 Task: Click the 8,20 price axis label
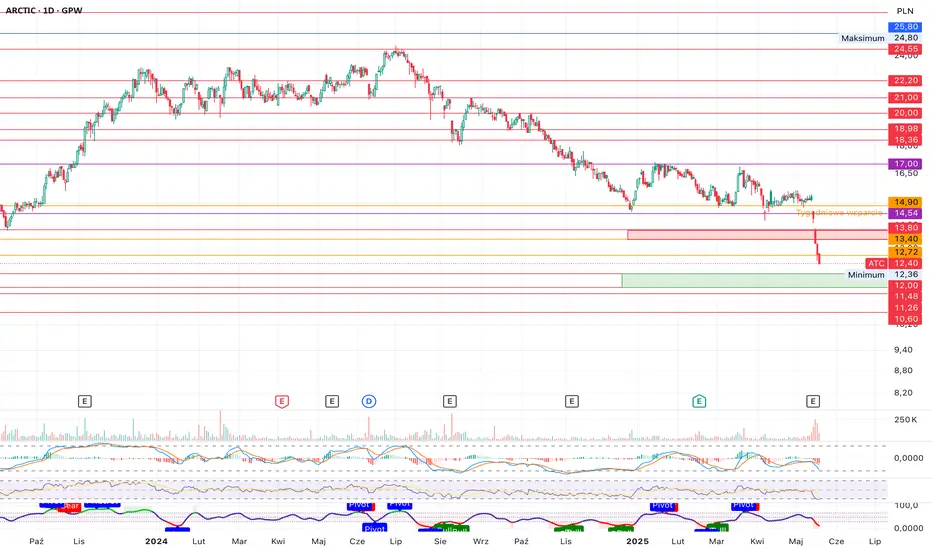click(903, 393)
